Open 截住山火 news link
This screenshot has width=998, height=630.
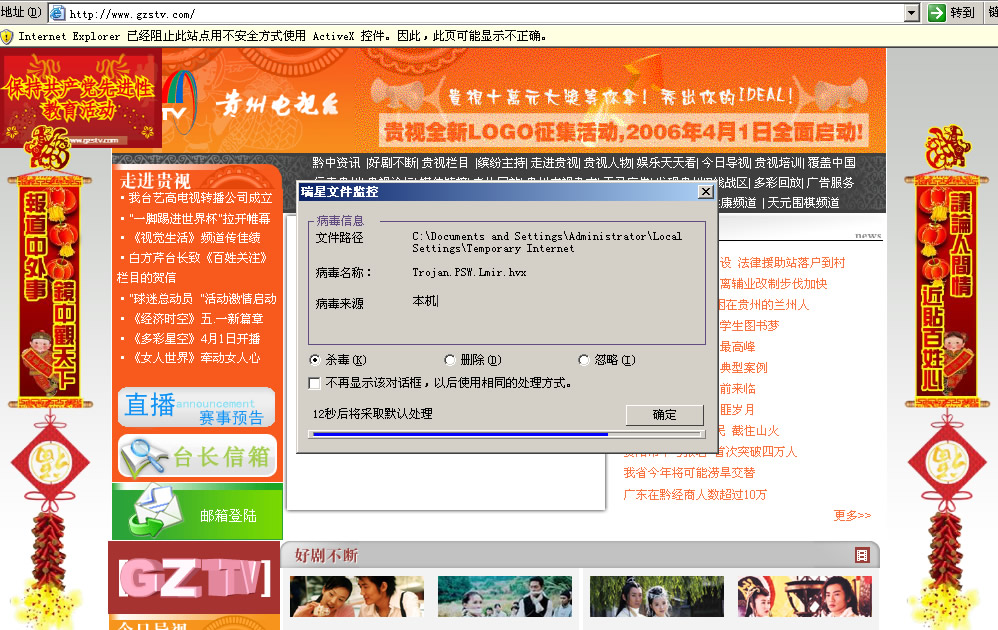(756, 431)
